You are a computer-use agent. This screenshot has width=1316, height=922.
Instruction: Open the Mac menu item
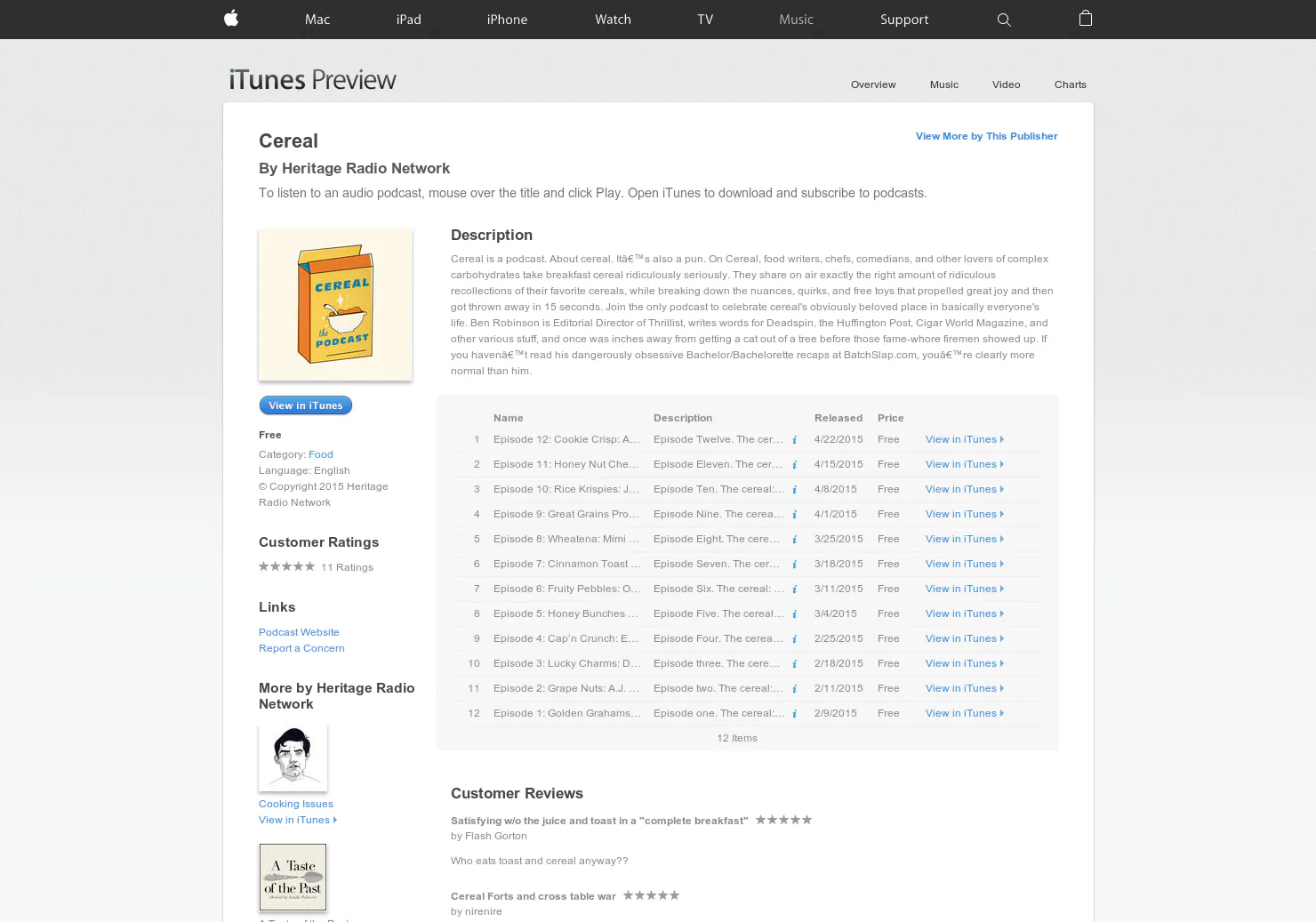pos(317,20)
